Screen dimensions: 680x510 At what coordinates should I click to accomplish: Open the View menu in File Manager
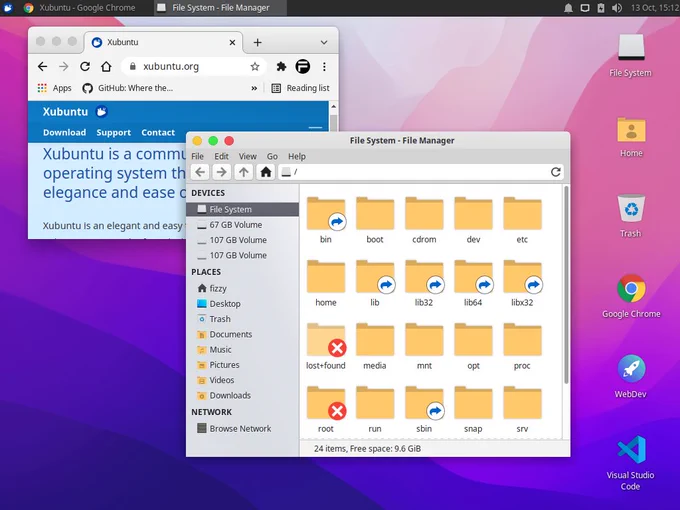(248, 156)
